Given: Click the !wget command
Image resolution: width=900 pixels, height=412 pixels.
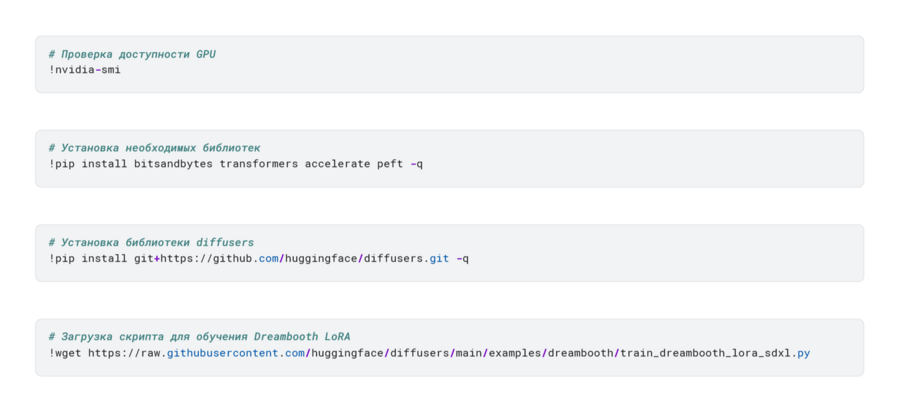Looking at the screenshot, I should [x=64, y=353].
